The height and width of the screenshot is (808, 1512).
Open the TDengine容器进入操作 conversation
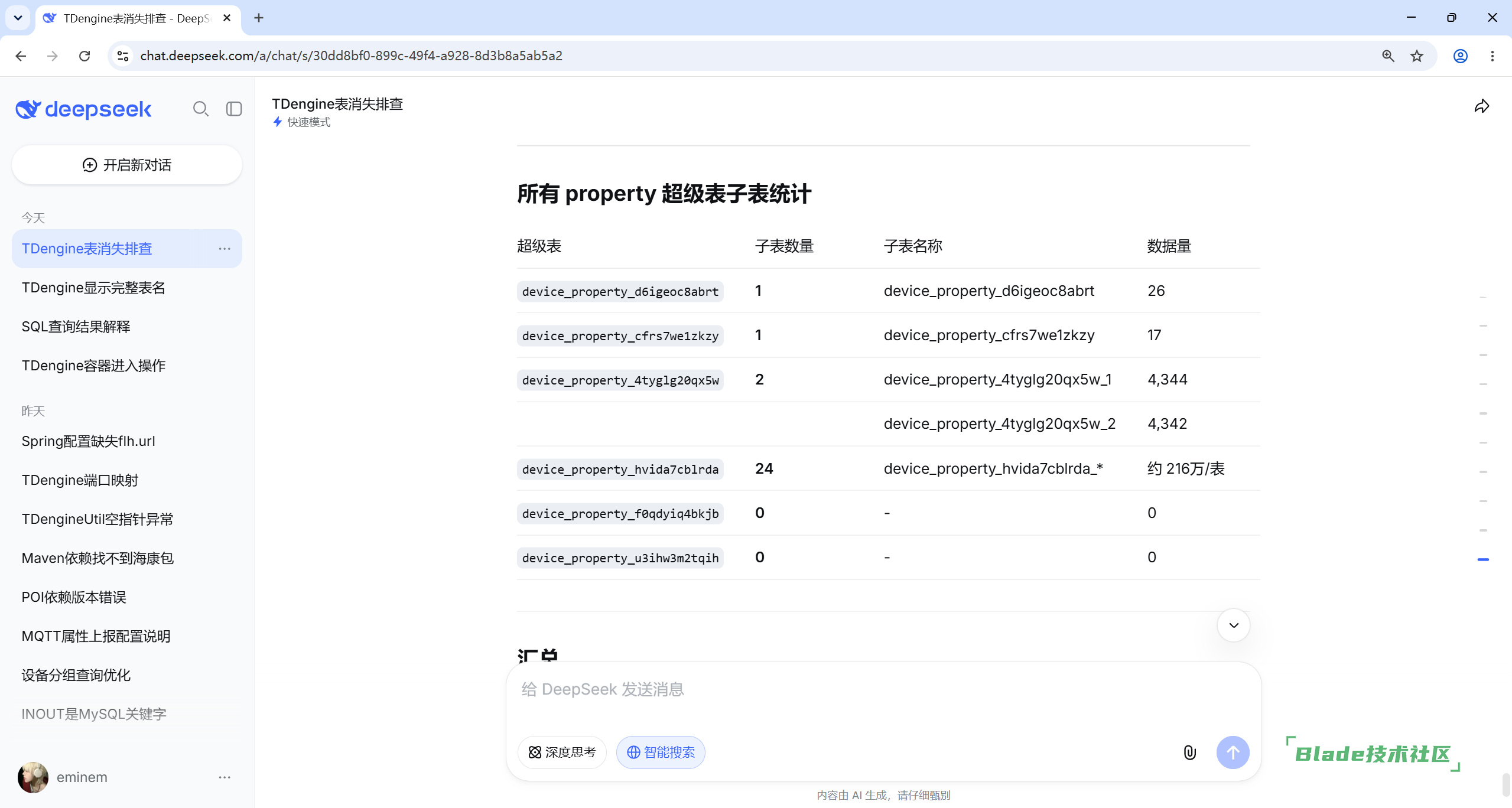[x=127, y=366]
